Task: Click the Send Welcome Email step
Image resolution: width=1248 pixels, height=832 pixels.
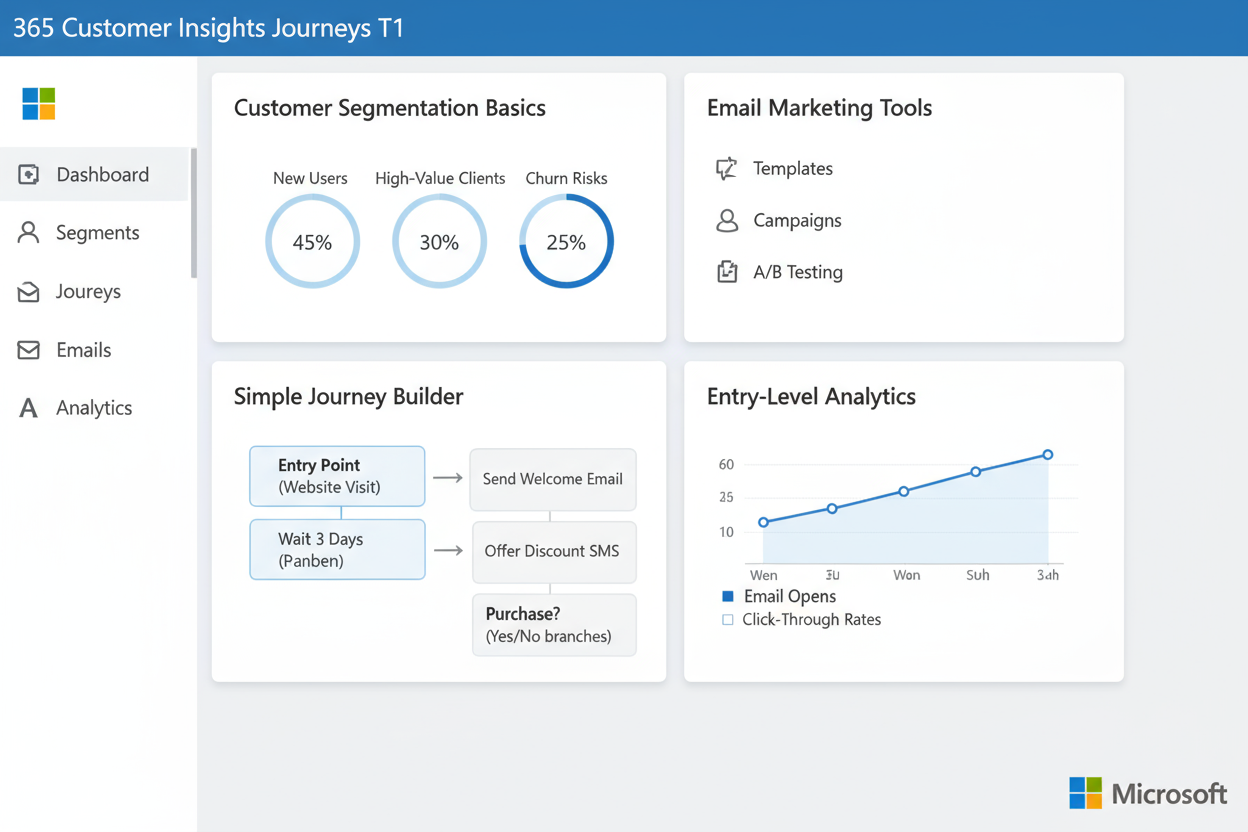Action: [552, 479]
